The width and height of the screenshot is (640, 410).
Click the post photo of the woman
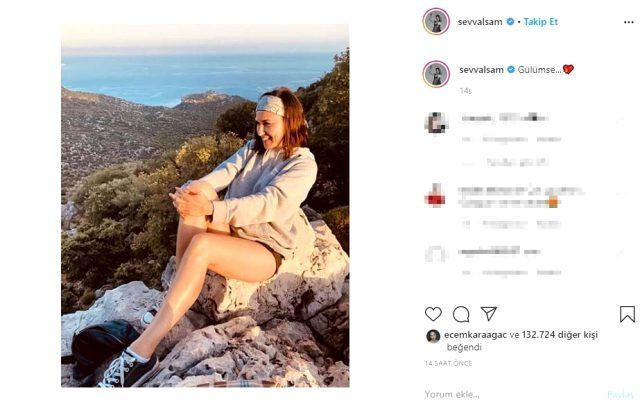pos(205,205)
